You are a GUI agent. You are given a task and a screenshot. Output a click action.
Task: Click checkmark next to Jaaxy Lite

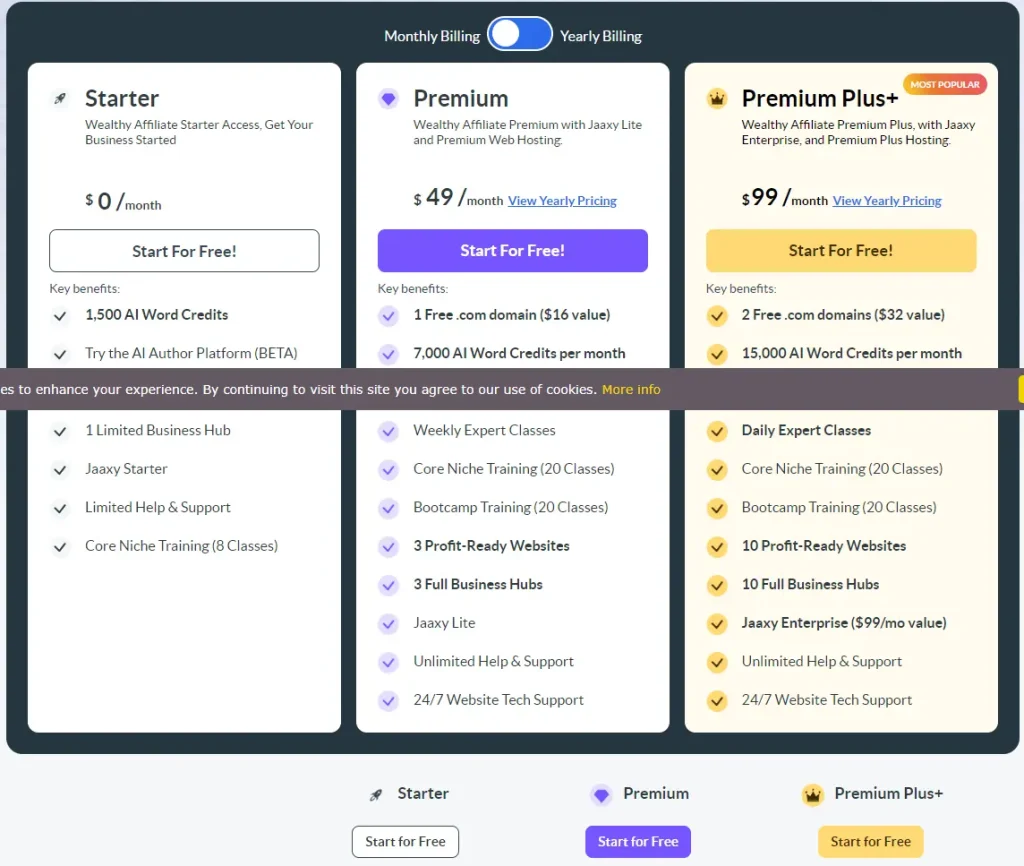tap(388, 624)
